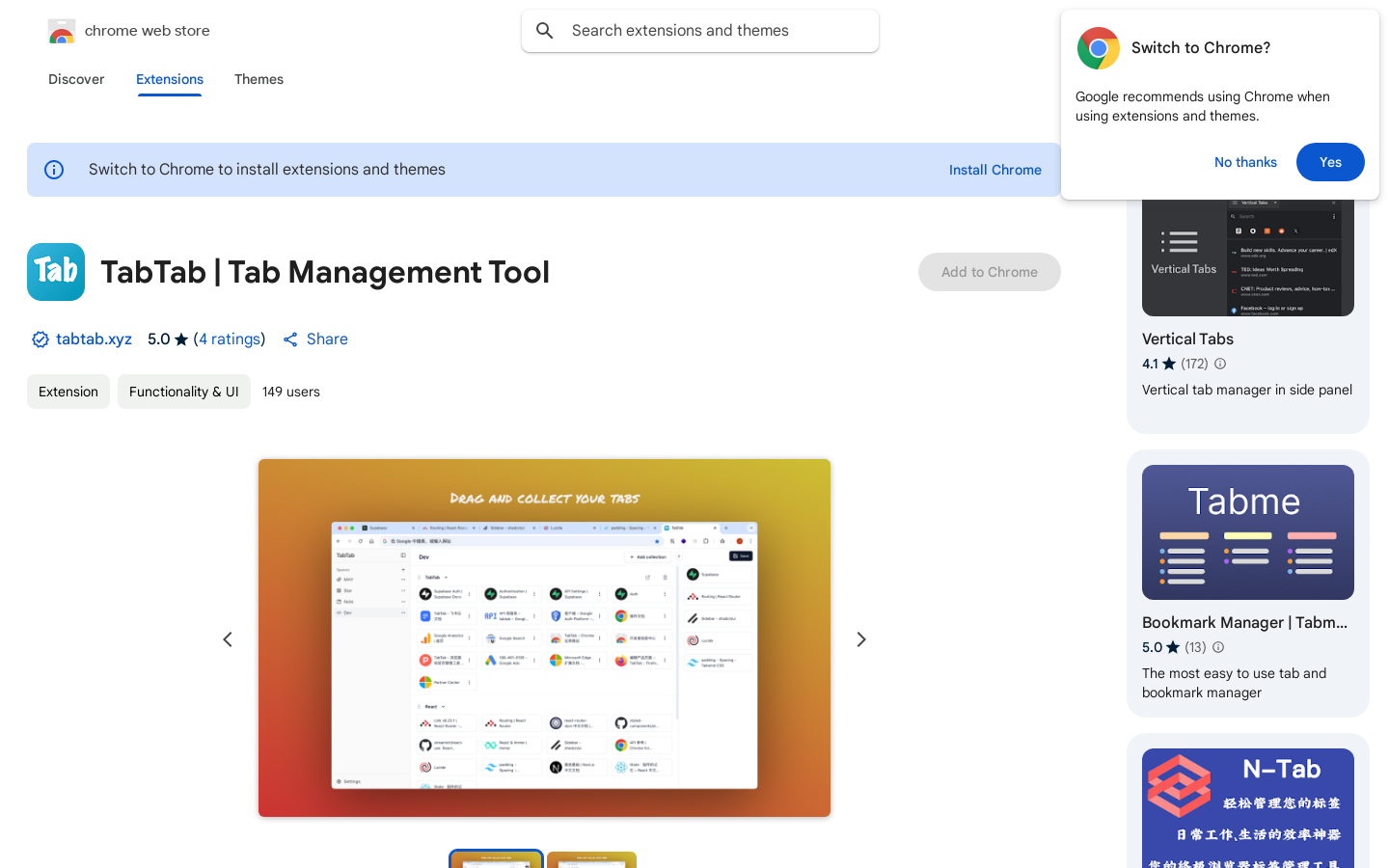Click the Add to Chrome button
The image size is (1389, 868).
point(990,272)
